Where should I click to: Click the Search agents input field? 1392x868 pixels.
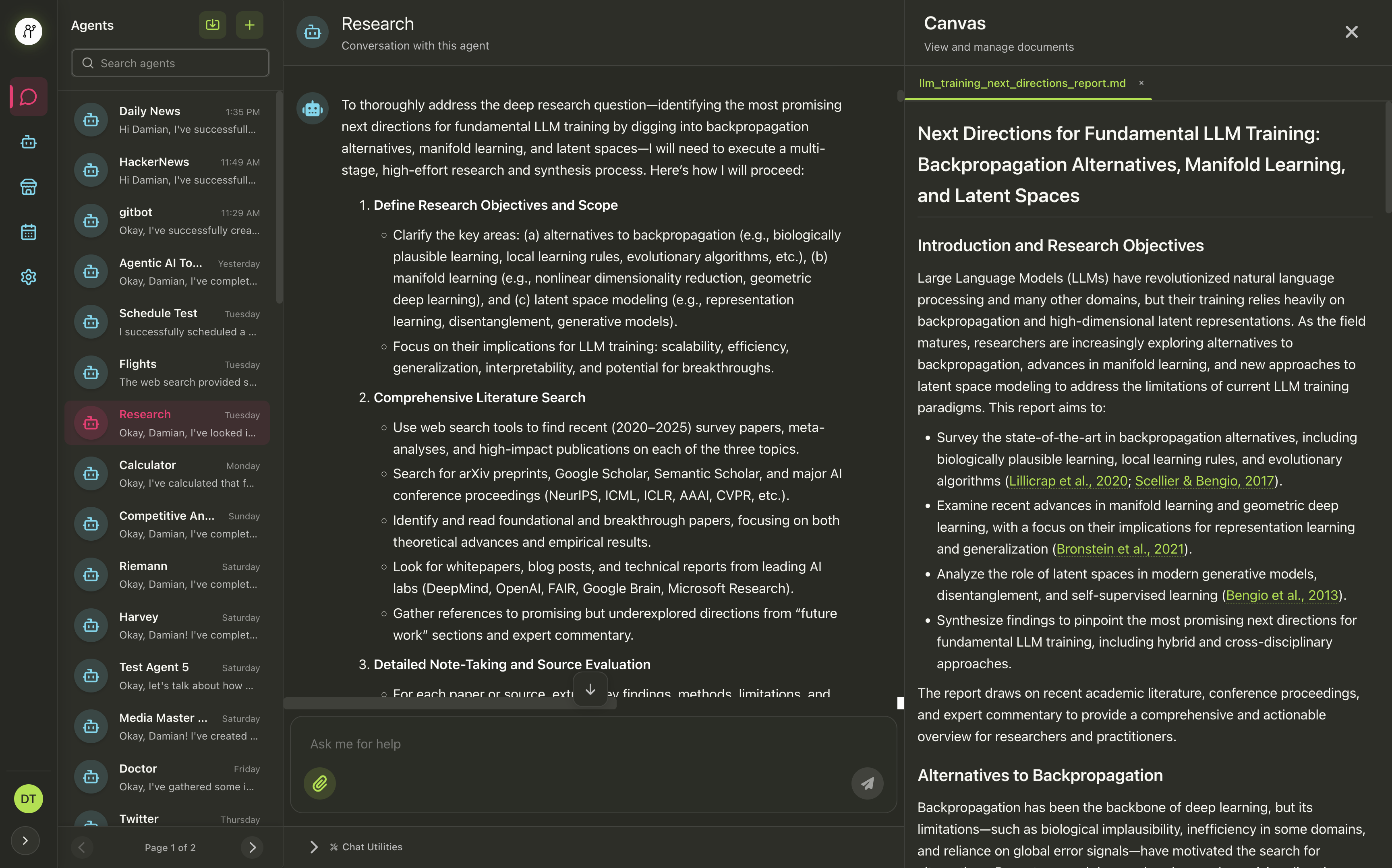tap(170, 63)
